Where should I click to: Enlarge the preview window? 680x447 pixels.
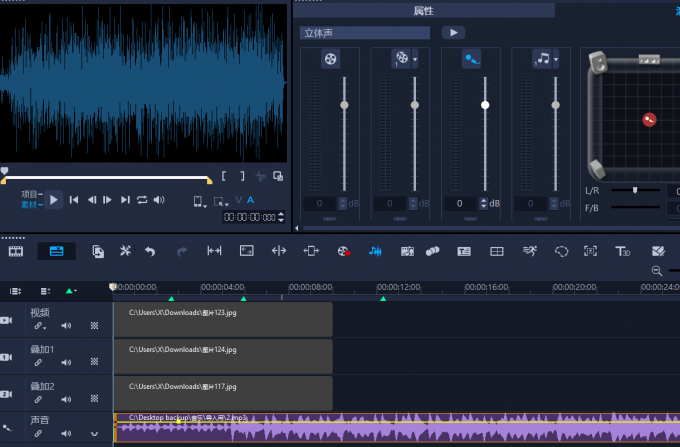(x=278, y=176)
